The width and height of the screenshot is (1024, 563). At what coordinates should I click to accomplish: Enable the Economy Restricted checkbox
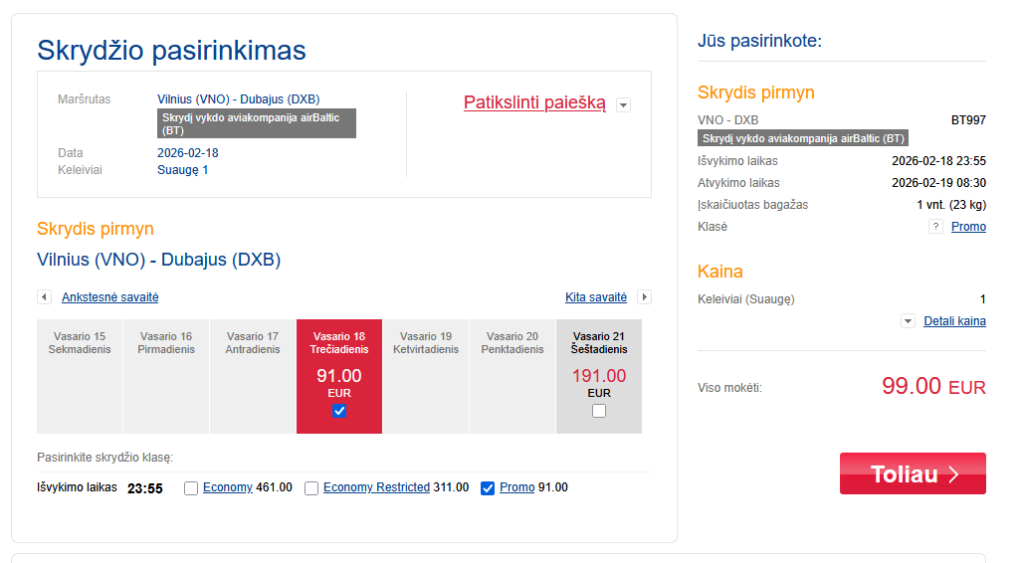[312, 488]
